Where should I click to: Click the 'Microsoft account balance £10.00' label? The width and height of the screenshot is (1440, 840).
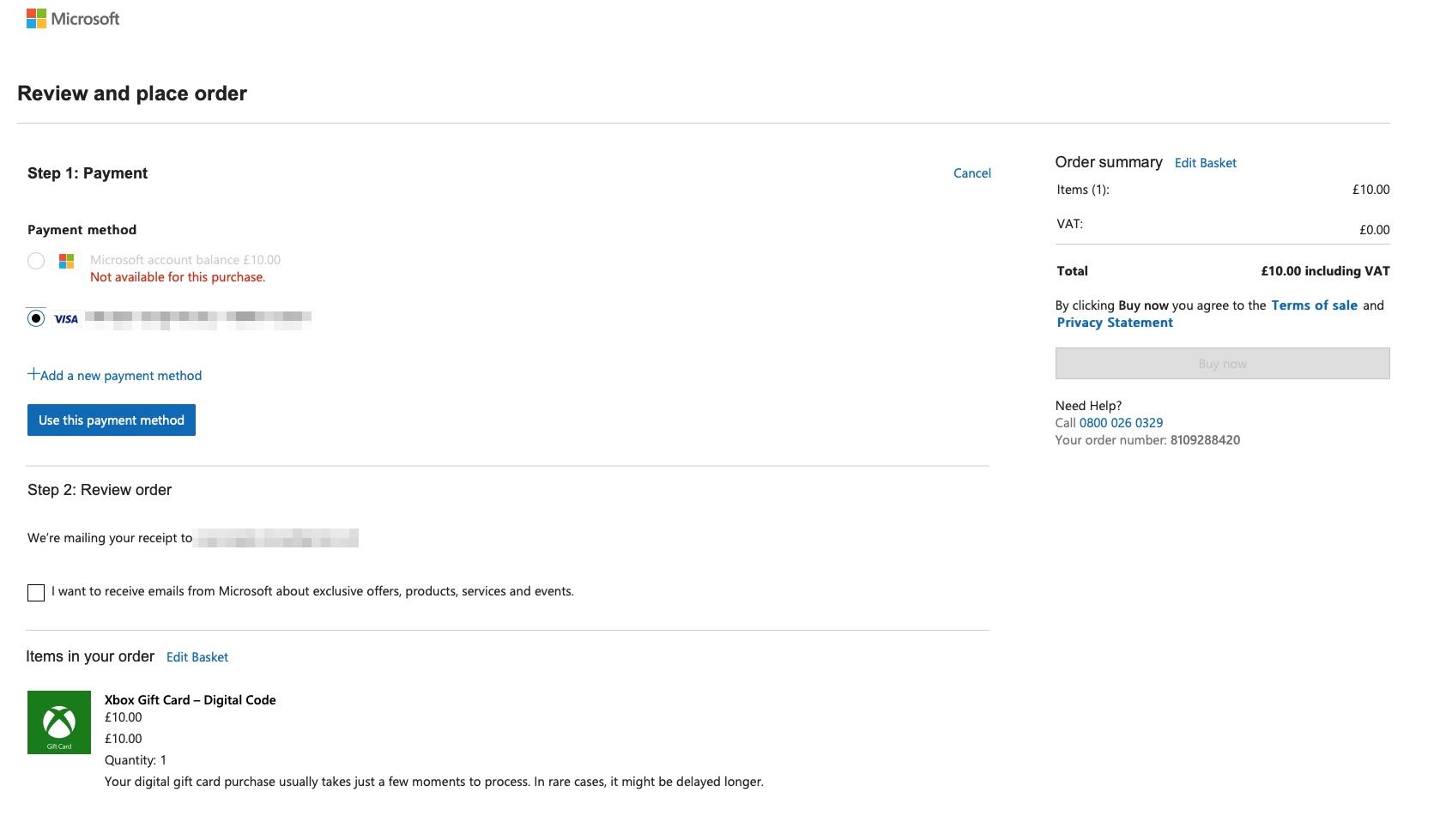pos(185,260)
